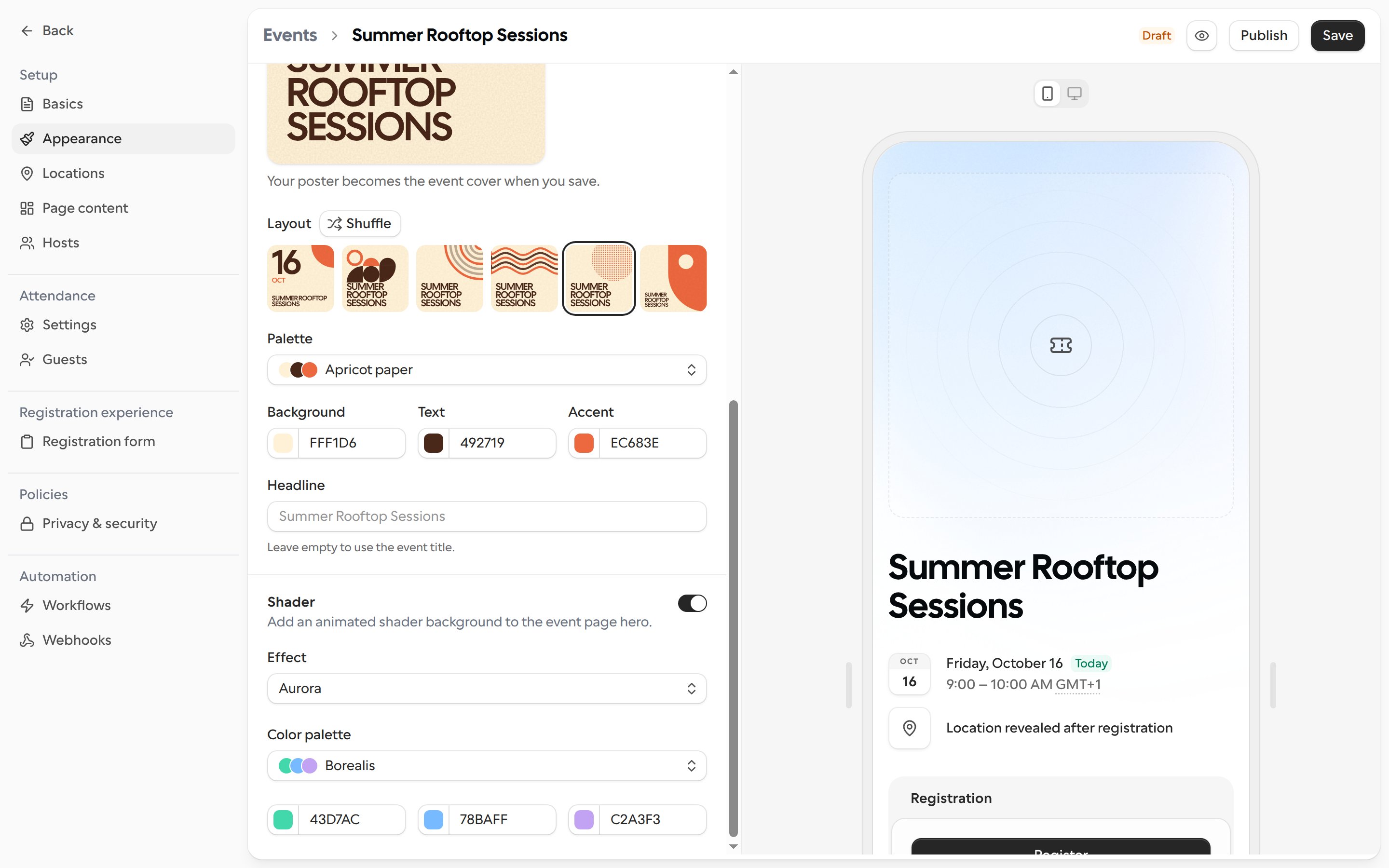The width and height of the screenshot is (1389, 868).
Task: Open the Page content grid icon
Action: [x=27, y=208]
